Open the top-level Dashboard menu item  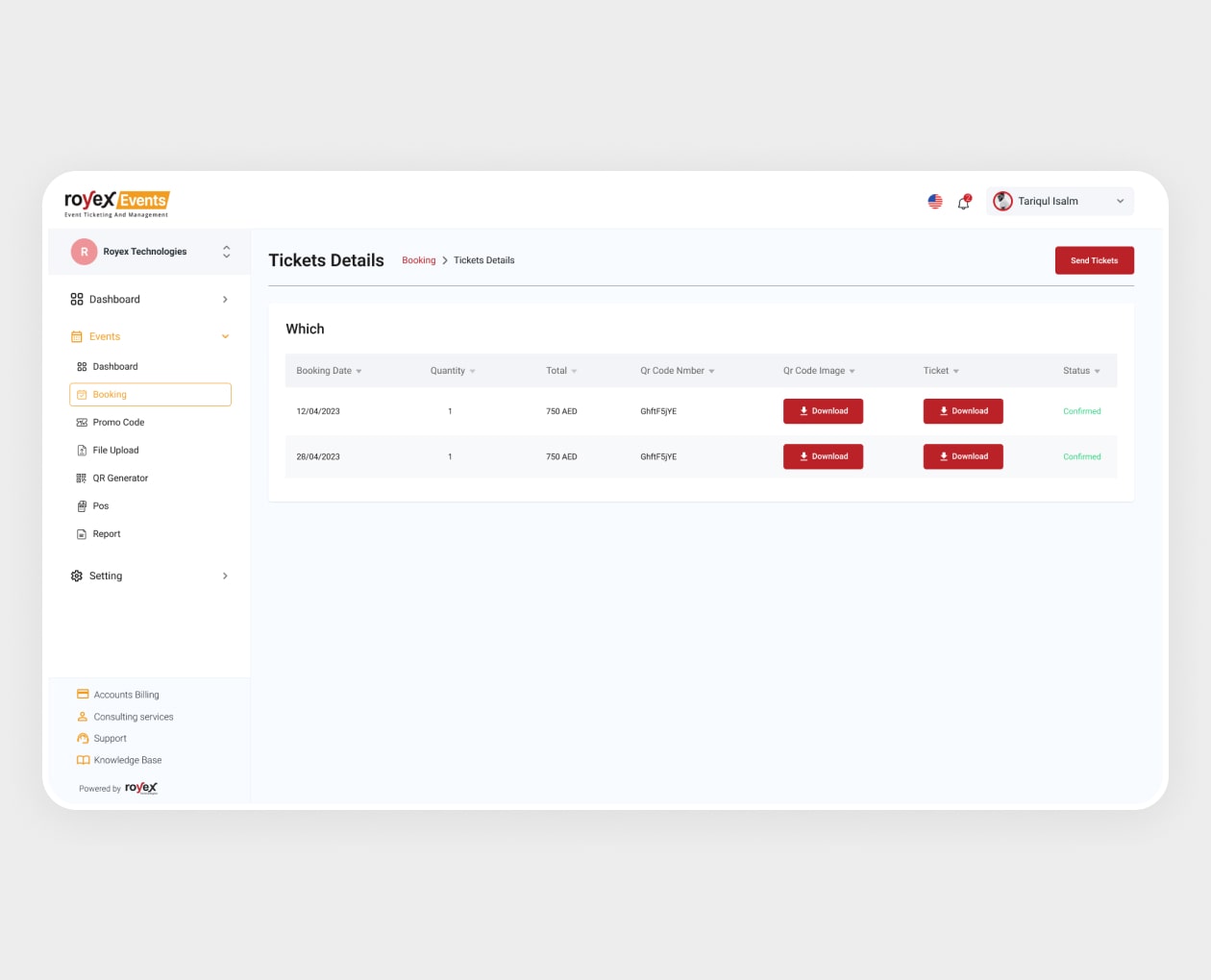tap(114, 300)
